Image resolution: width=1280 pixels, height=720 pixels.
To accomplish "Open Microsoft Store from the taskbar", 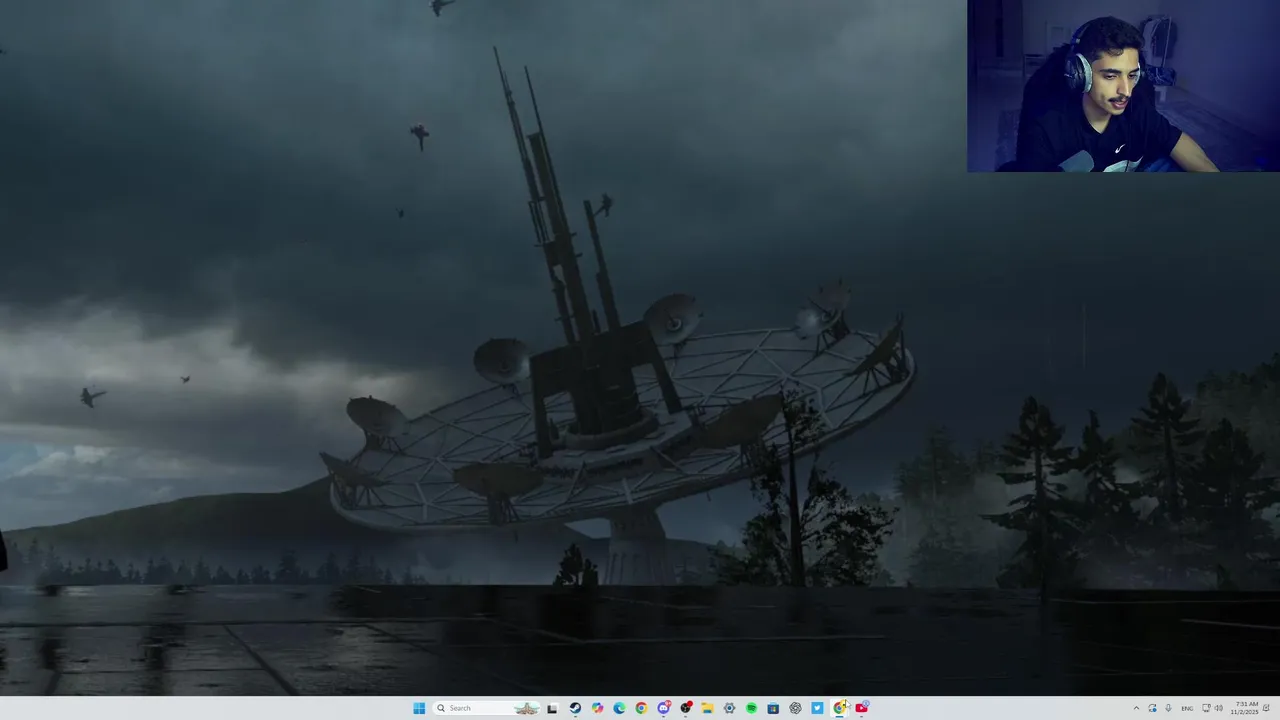I will (x=773, y=708).
